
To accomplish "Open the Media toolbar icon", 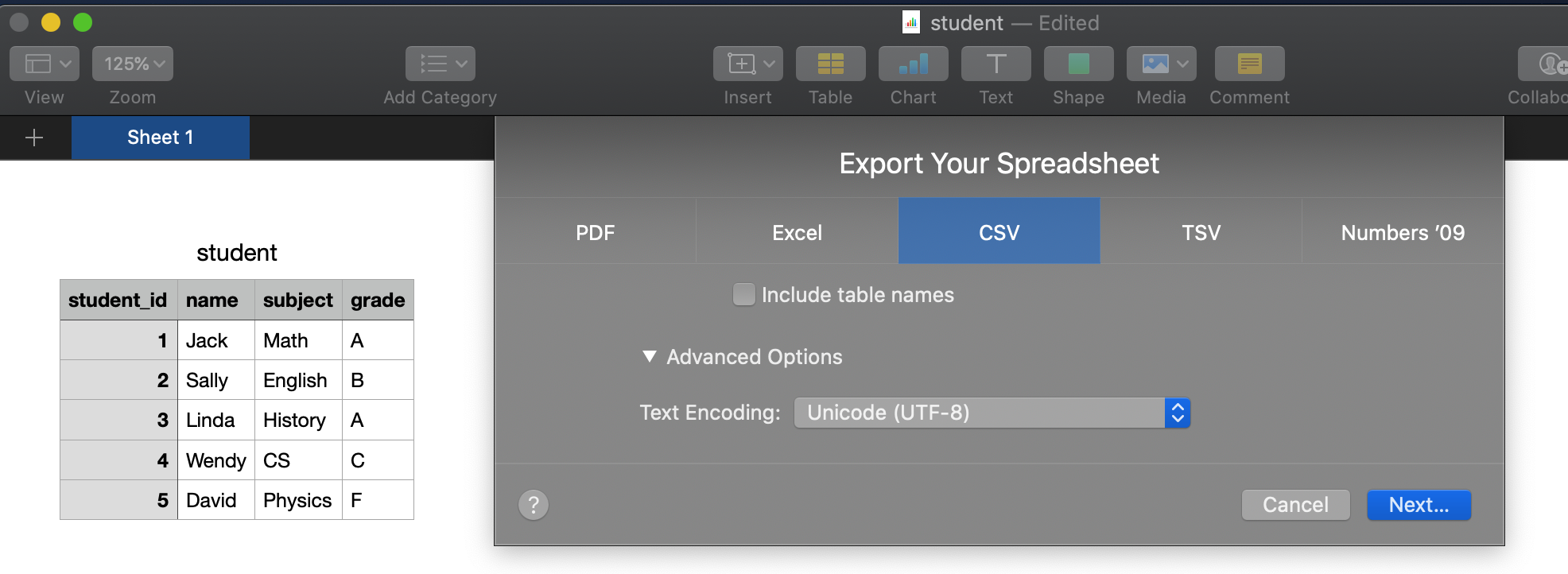I will [1161, 64].
